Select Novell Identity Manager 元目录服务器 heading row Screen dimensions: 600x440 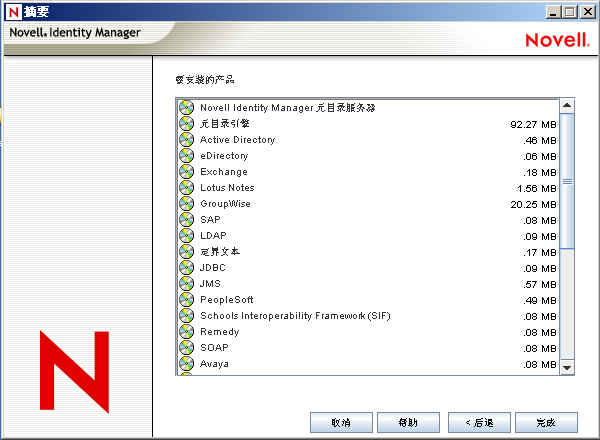[x=288, y=108]
